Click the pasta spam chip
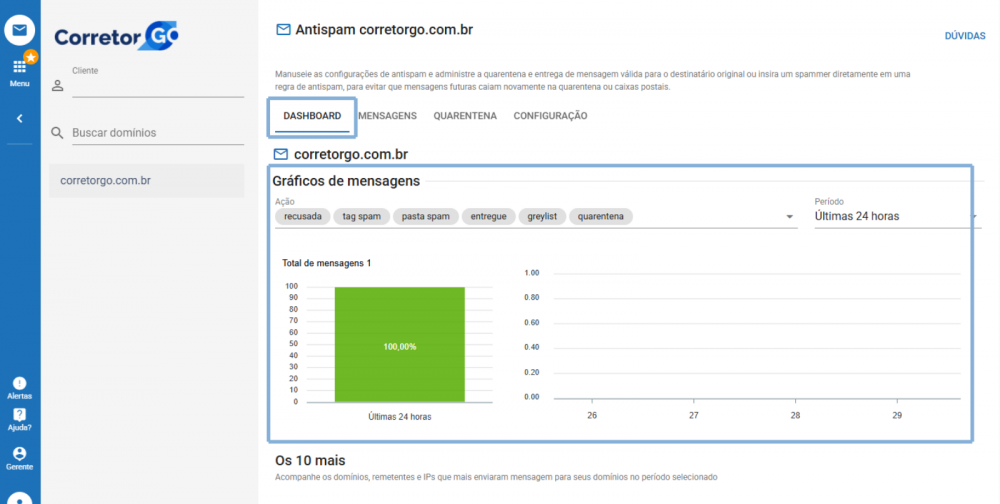Image resolution: width=1000 pixels, height=504 pixels. (x=425, y=216)
